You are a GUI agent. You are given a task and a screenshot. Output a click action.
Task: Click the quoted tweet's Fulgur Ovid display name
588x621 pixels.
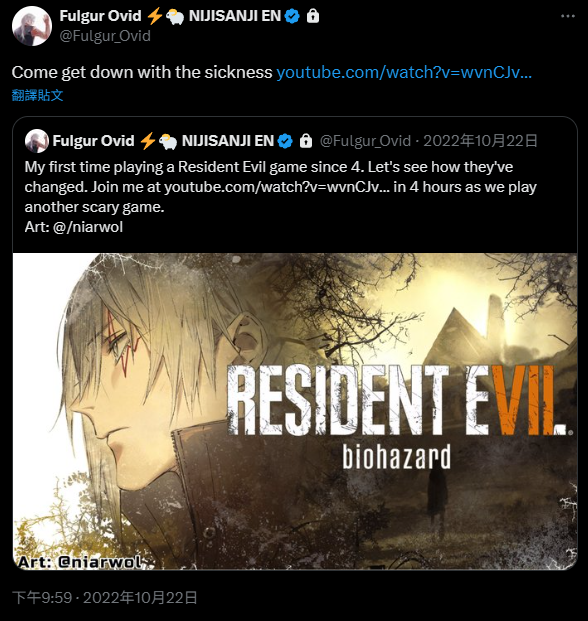pos(93,141)
